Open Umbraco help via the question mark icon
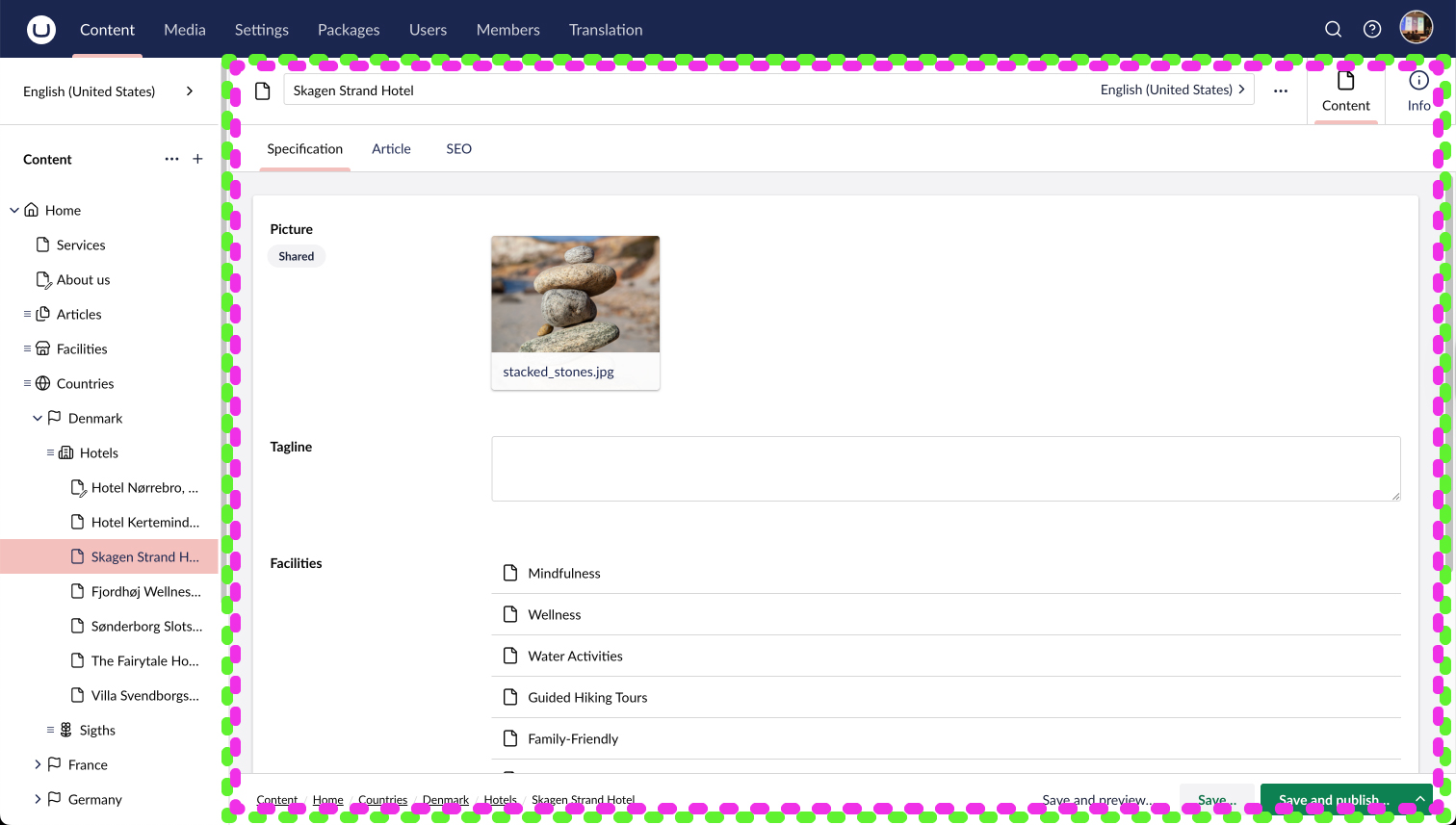This screenshot has width=1456, height=825. (1372, 29)
